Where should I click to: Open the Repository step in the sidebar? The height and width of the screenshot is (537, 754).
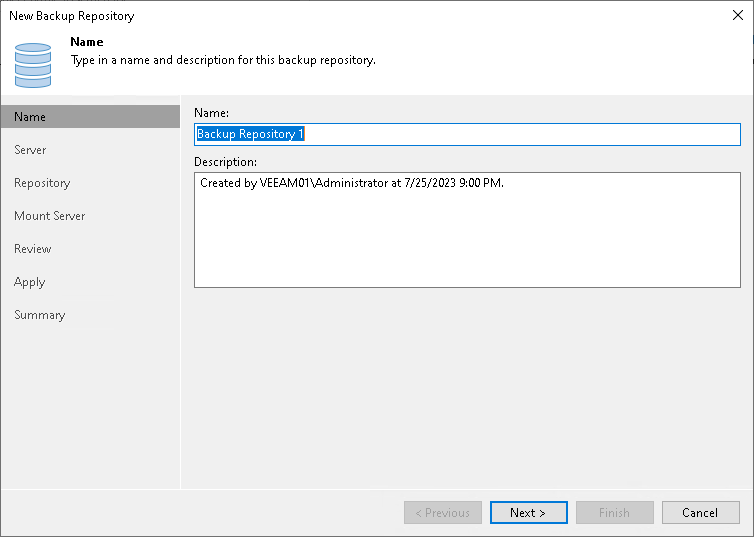click(x=42, y=183)
